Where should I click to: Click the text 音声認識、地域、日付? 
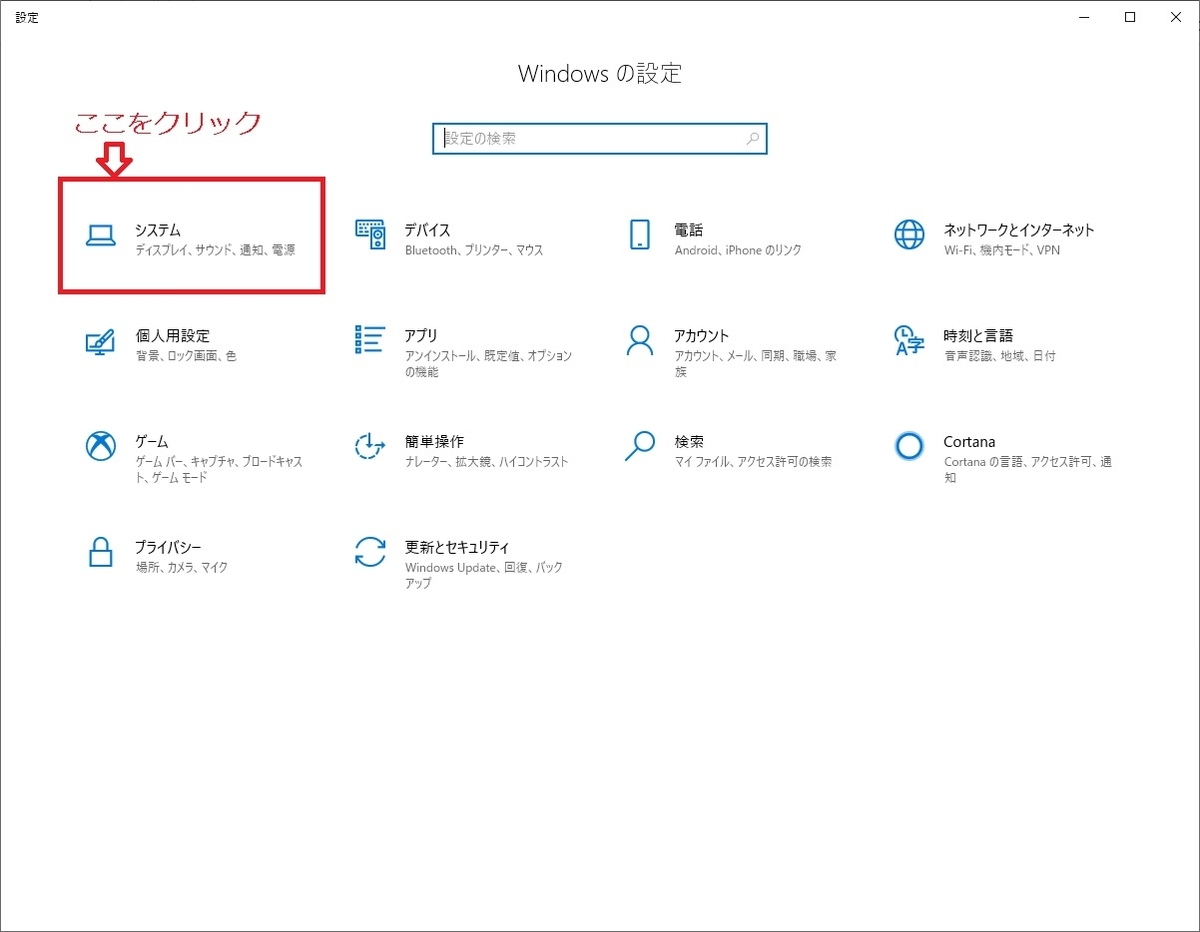[x=1000, y=356]
